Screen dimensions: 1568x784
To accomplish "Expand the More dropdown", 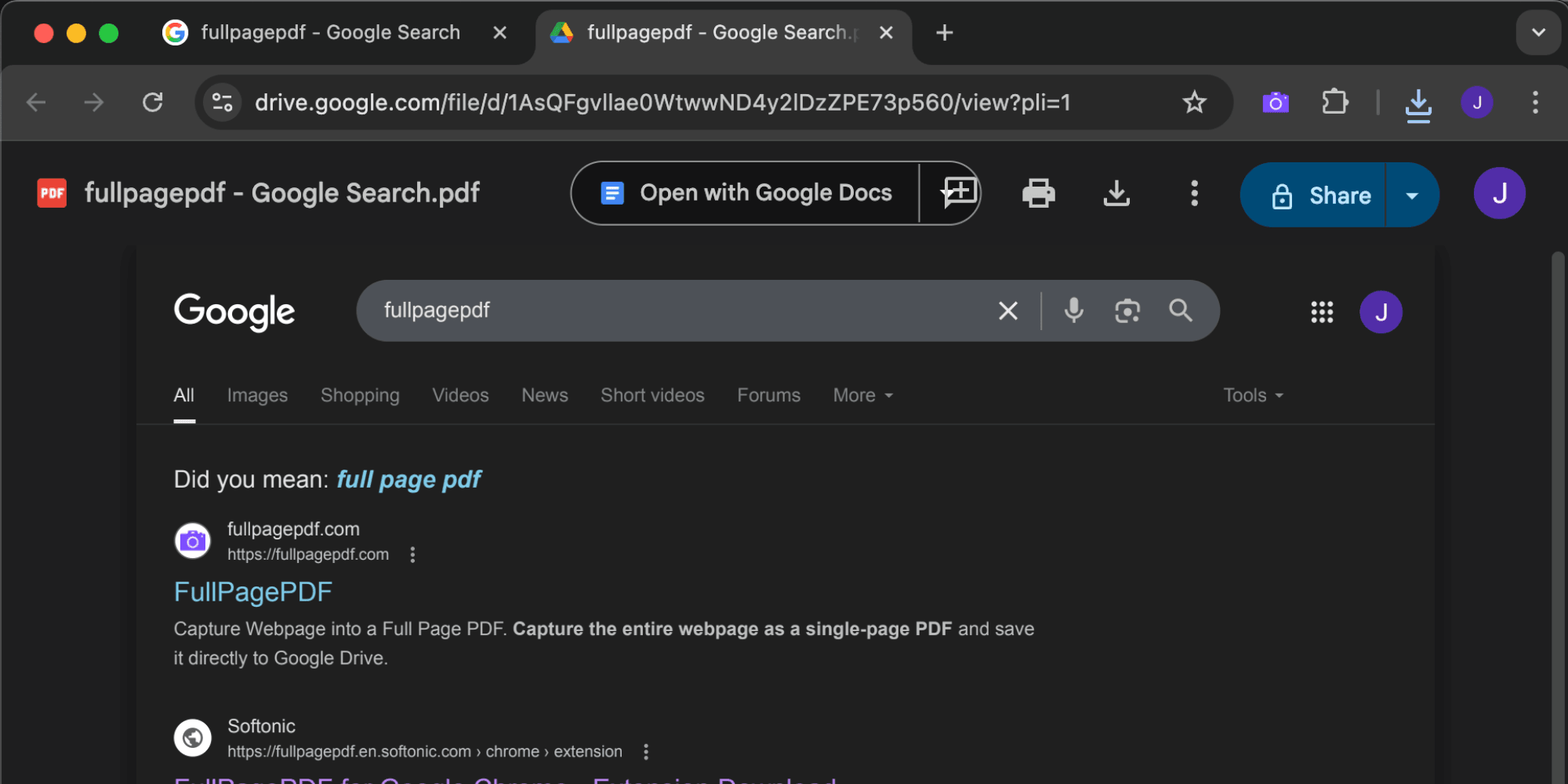I will (862, 395).
